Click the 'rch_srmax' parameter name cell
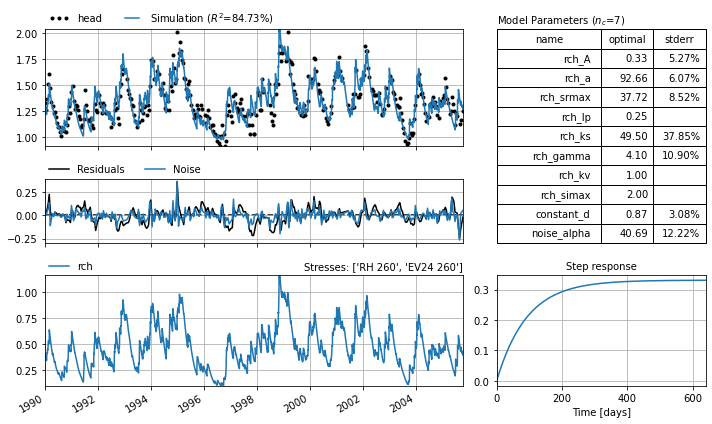This screenshot has width=712, height=424. tap(549, 98)
